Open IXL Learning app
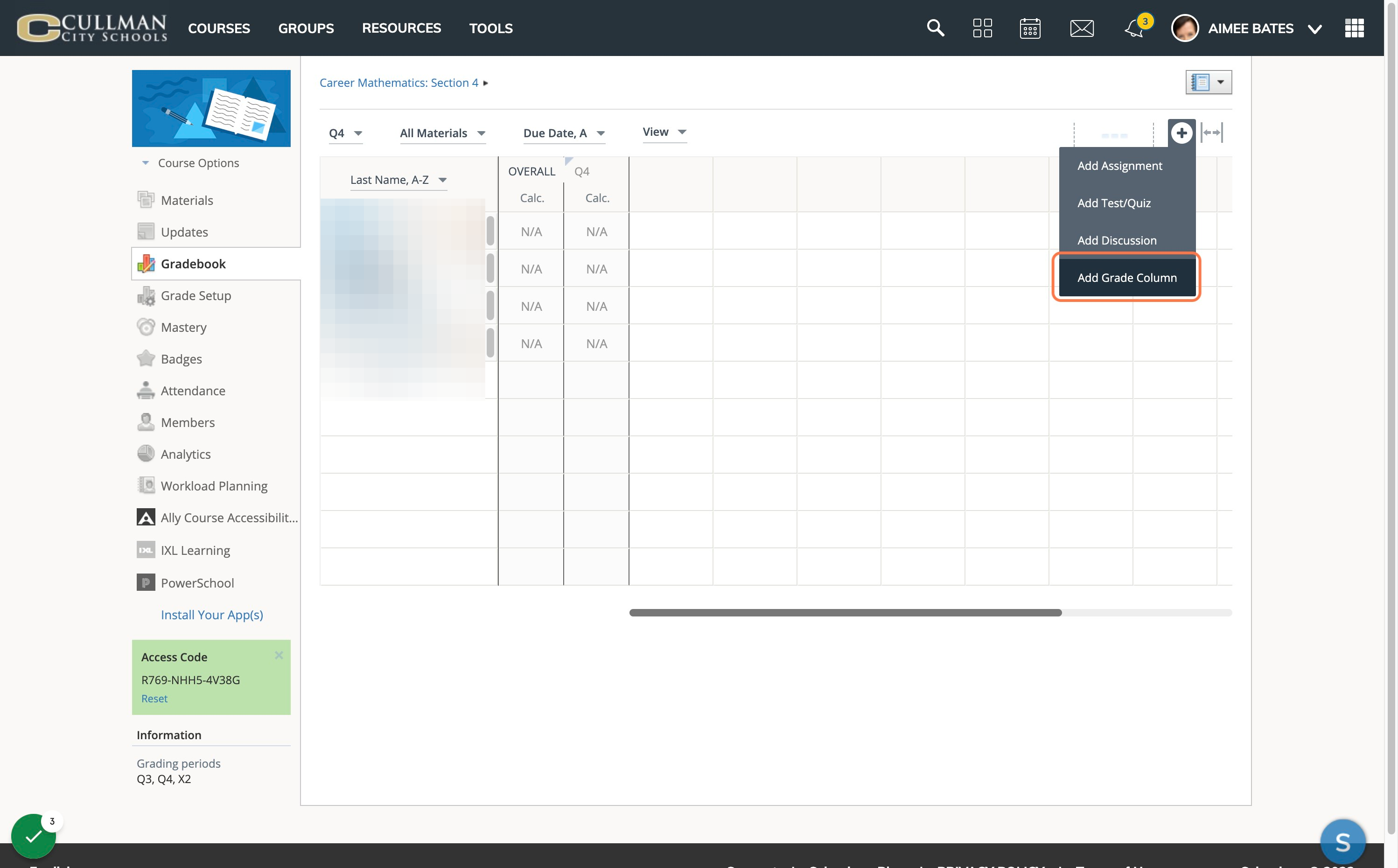The image size is (1398, 868). 195,550
